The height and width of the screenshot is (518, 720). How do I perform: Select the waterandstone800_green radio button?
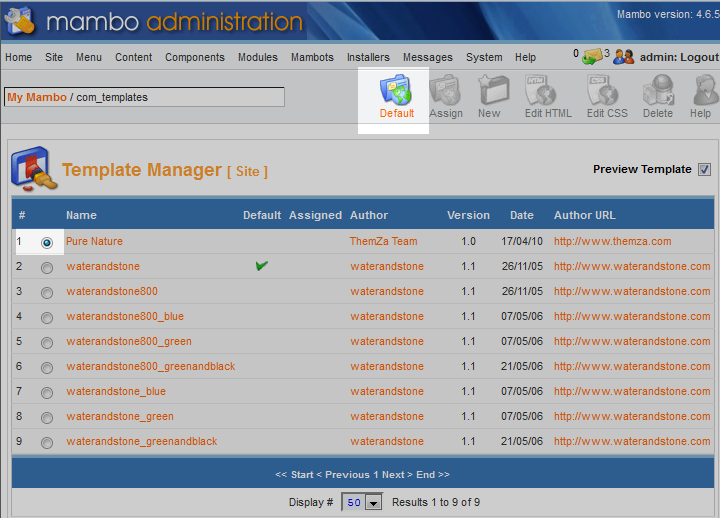tap(46, 343)
